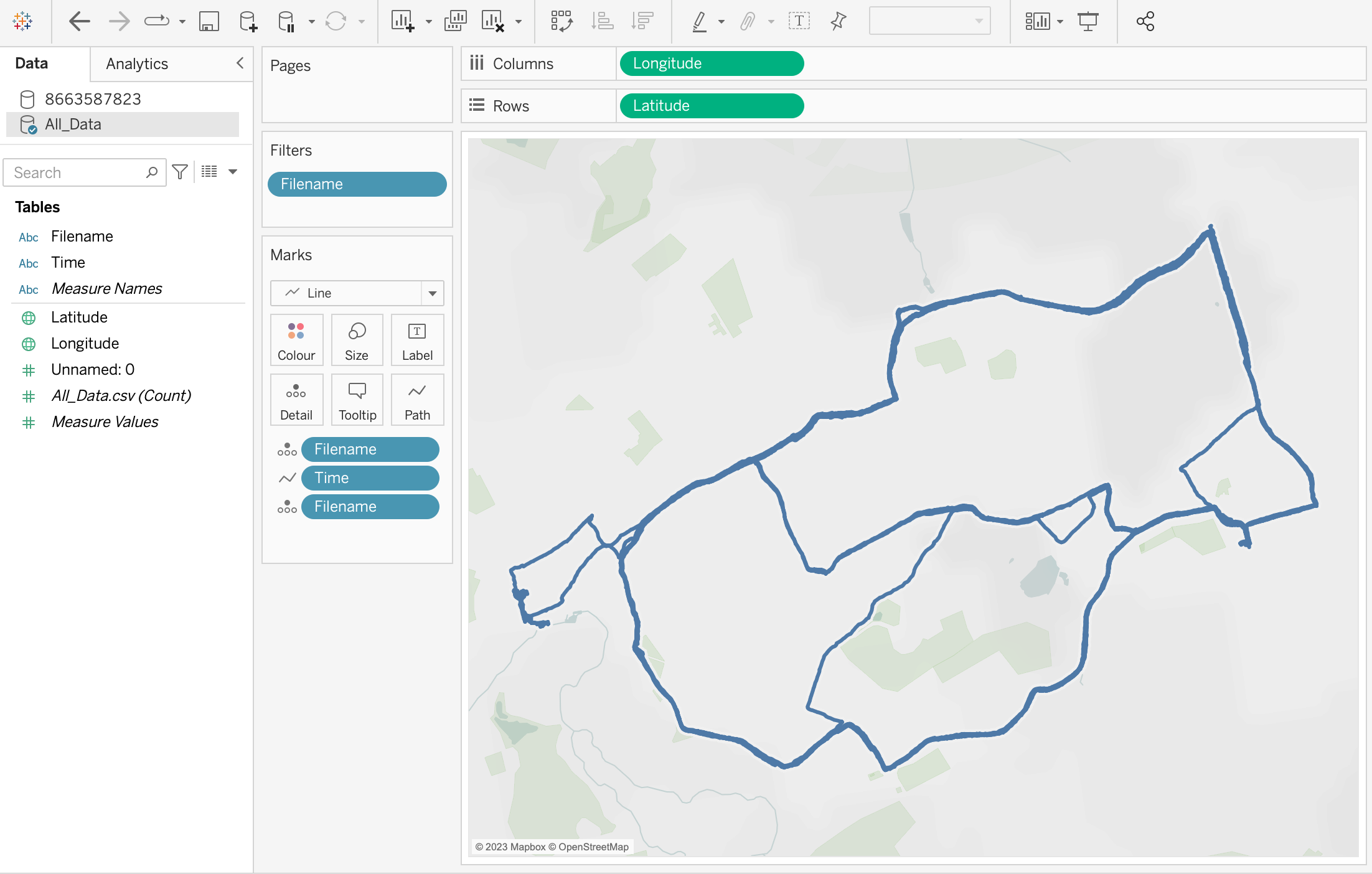
Task: Expand the data pane view options arrow
Action: [x=233, y=172]
